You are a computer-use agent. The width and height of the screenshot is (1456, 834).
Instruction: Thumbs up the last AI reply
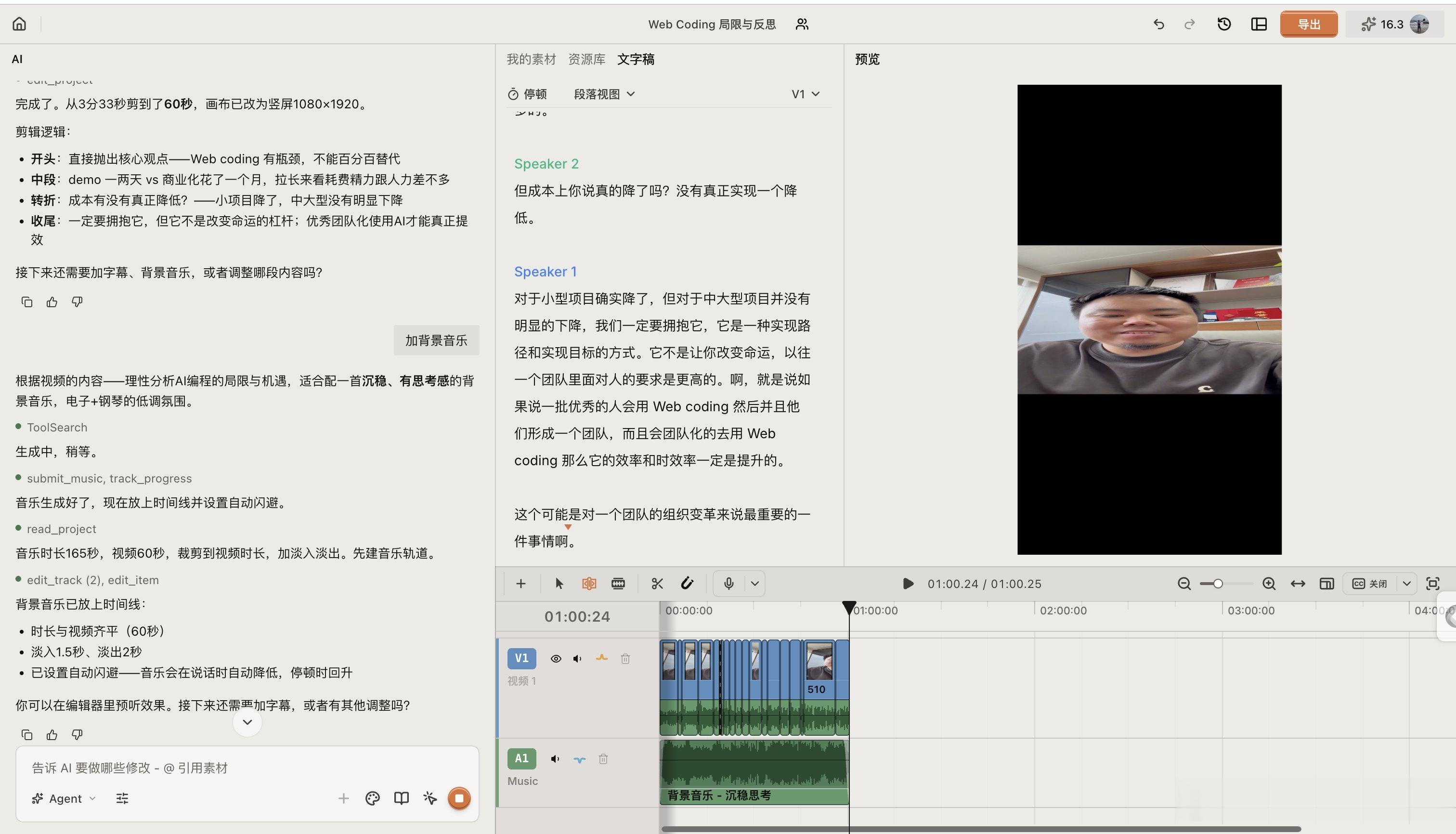point(52,734)
